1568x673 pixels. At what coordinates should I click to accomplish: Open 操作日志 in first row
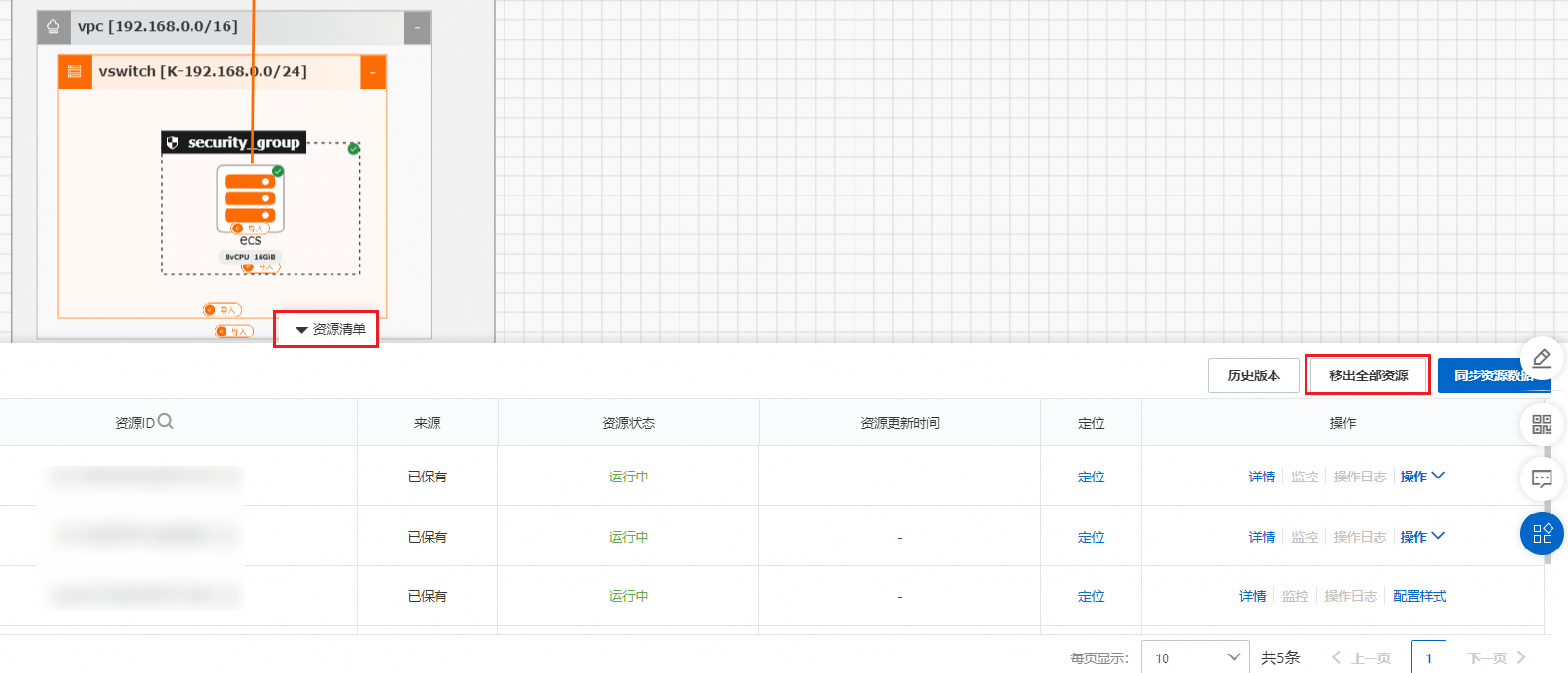pos(1360,477)
